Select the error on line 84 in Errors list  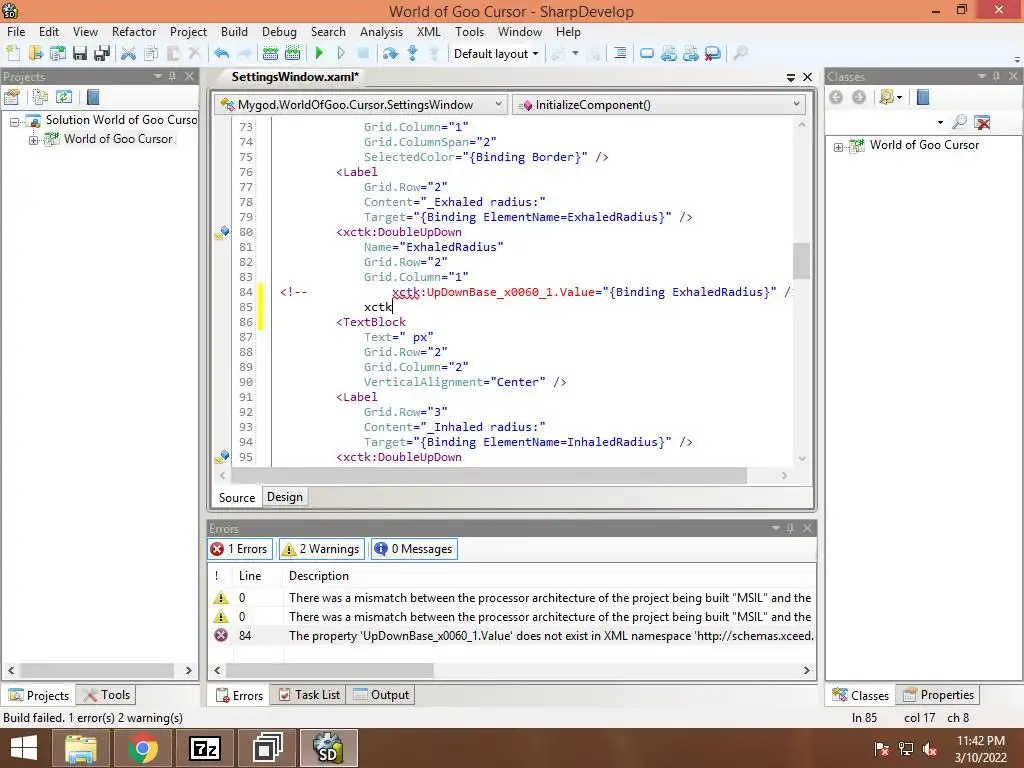pyautogui.click(x=513, y=635)
